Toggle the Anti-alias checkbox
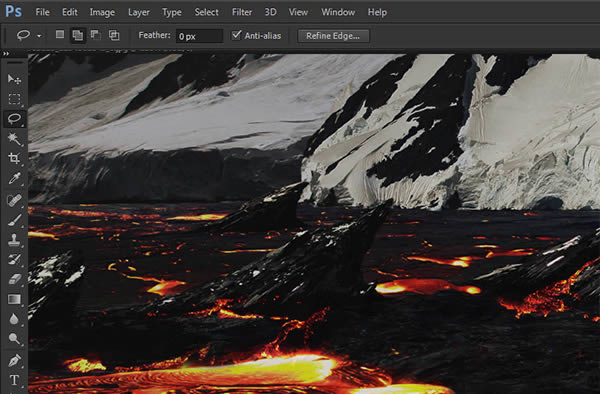 pyautogui.click(x=236, y=35)
